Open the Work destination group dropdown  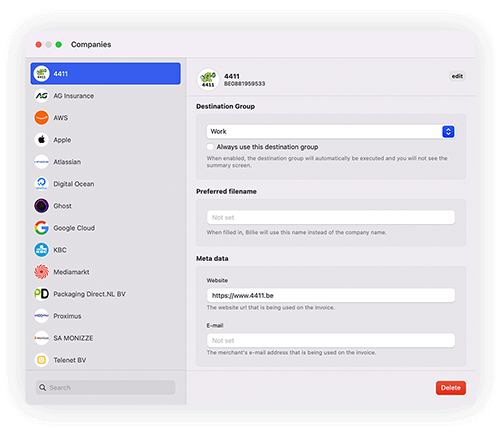tap(331, 131)
